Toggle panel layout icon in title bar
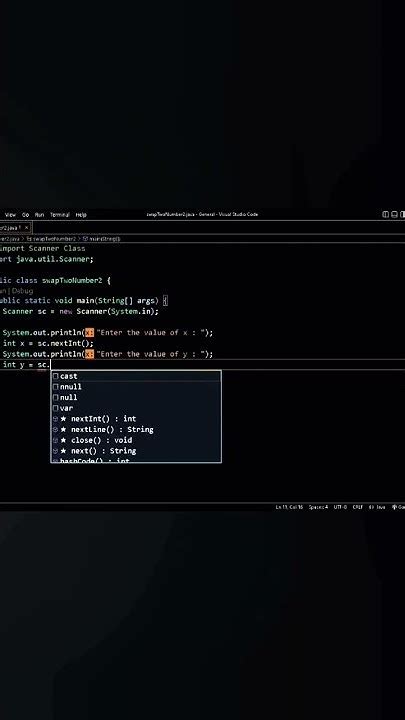 (x=394, y=214)
